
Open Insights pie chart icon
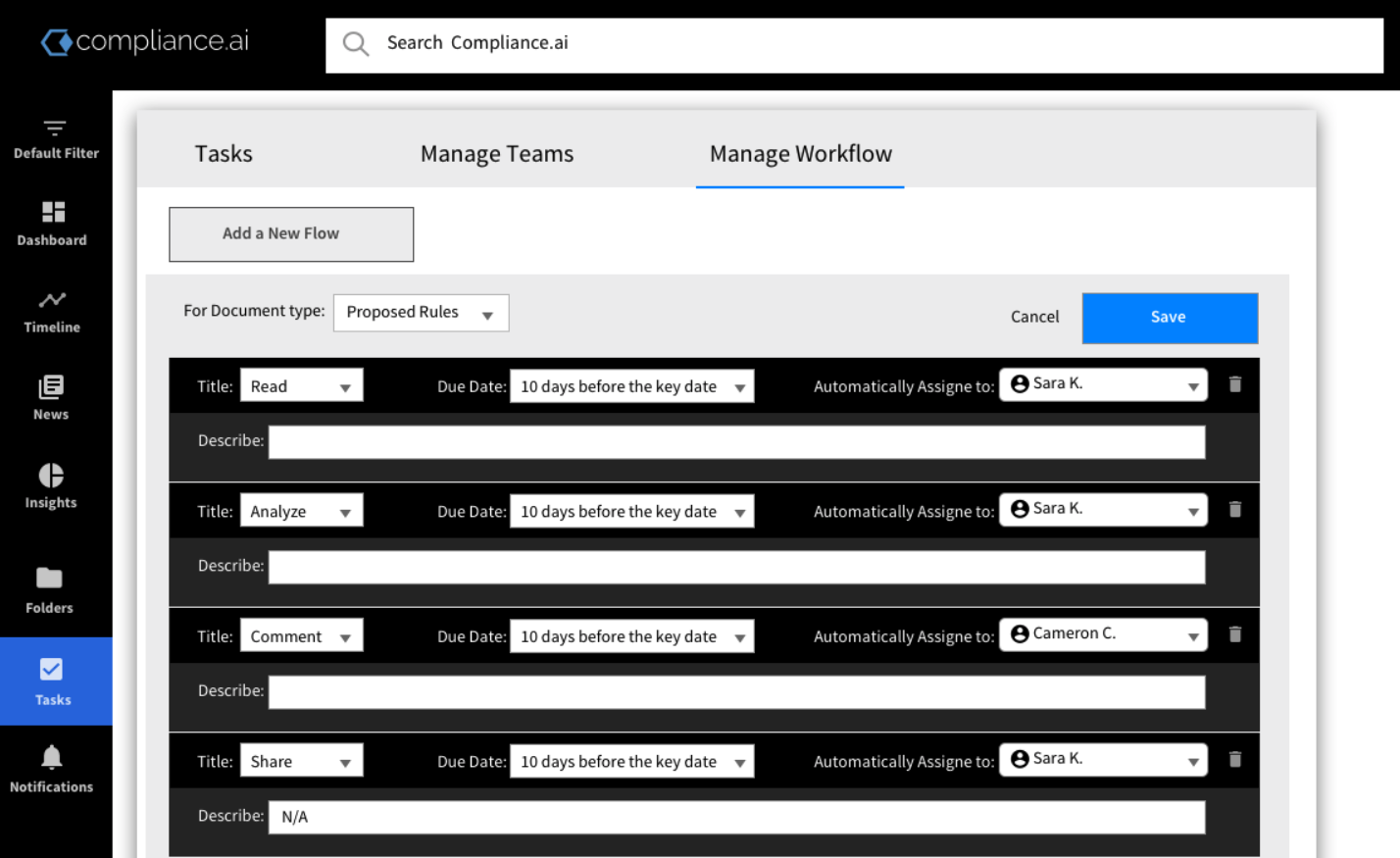point(51,476)
